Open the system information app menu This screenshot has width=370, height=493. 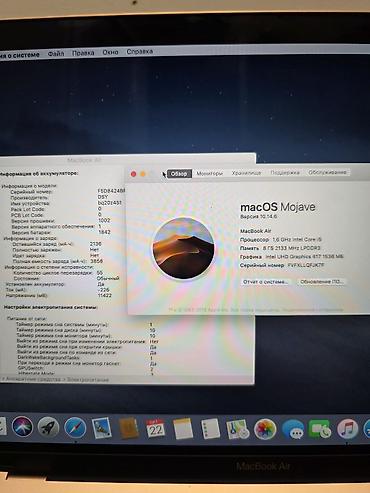pos(20,55)
